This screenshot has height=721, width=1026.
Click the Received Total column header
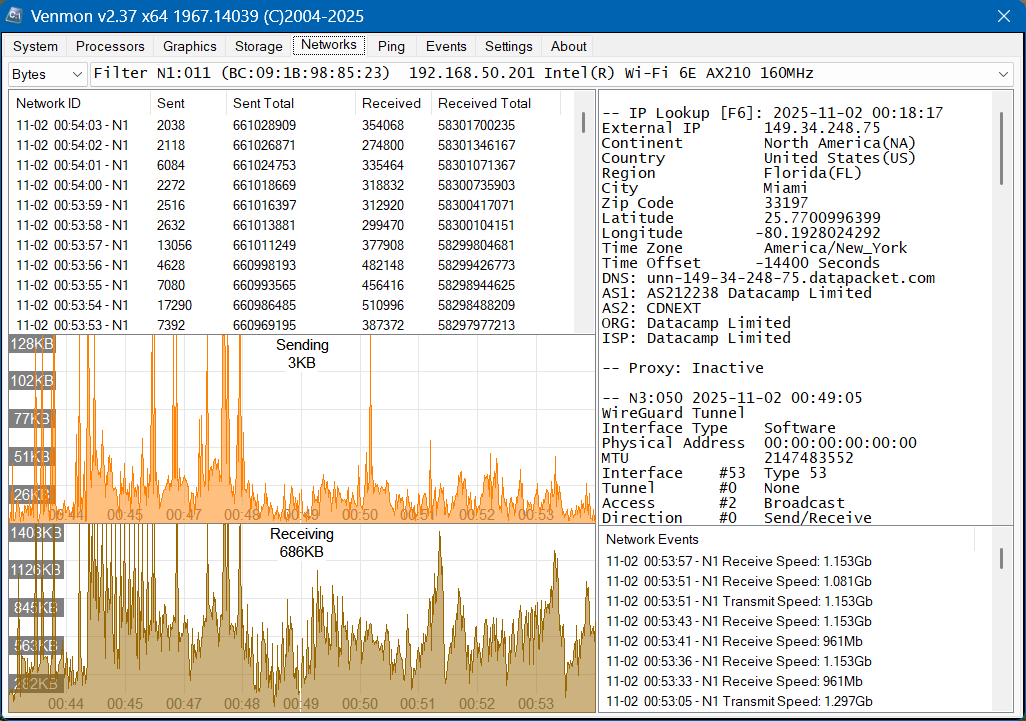484,103
